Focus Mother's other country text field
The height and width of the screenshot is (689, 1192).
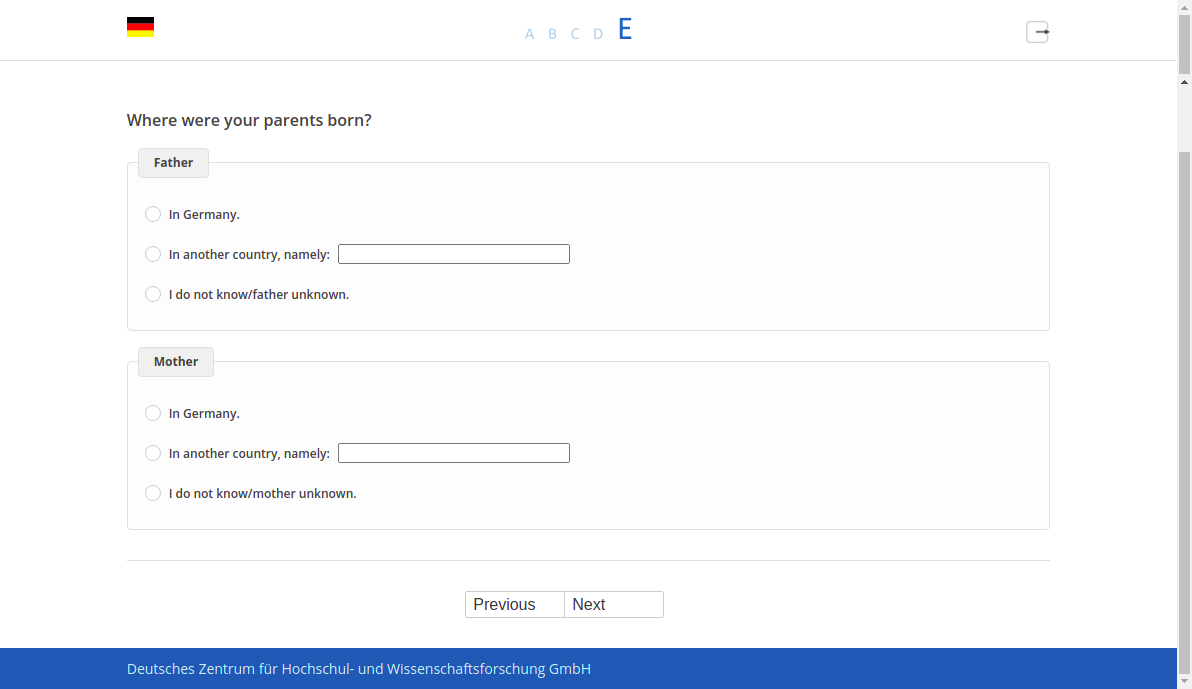point(454,453)
